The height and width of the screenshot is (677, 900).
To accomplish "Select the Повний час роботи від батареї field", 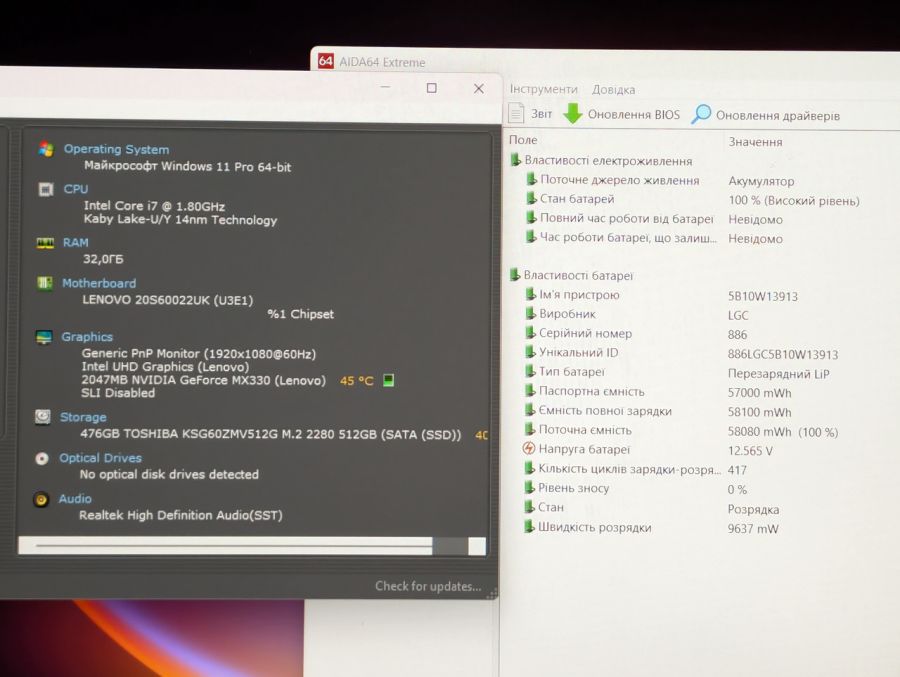I will [x=627, y=219].
